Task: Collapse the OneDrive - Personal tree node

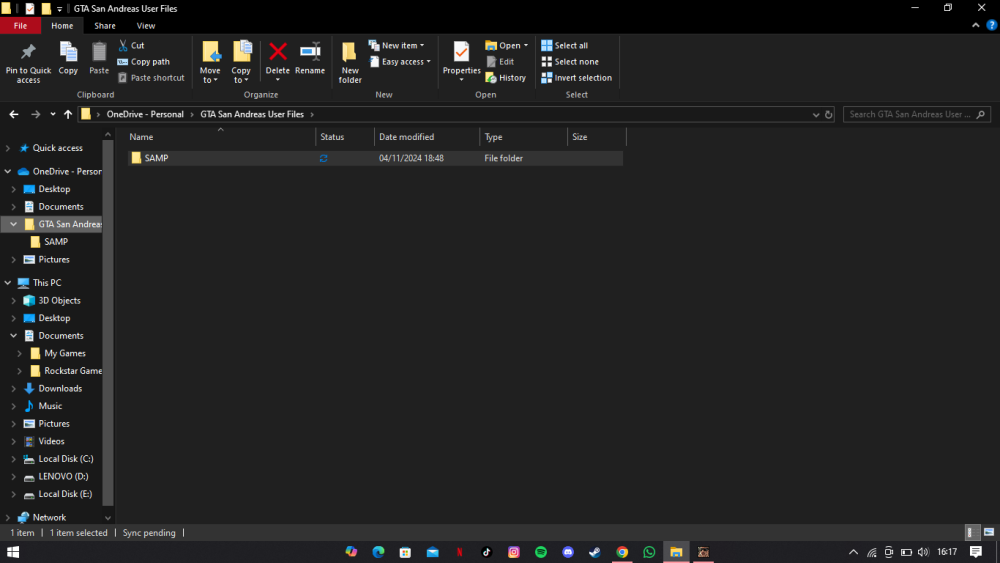Action: [8, 172]
